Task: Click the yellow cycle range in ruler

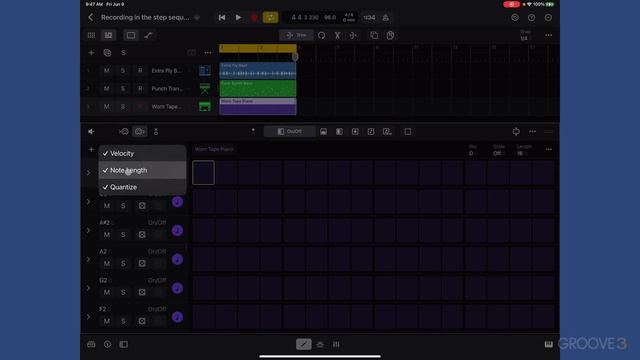Action: (x=258, y=48)
